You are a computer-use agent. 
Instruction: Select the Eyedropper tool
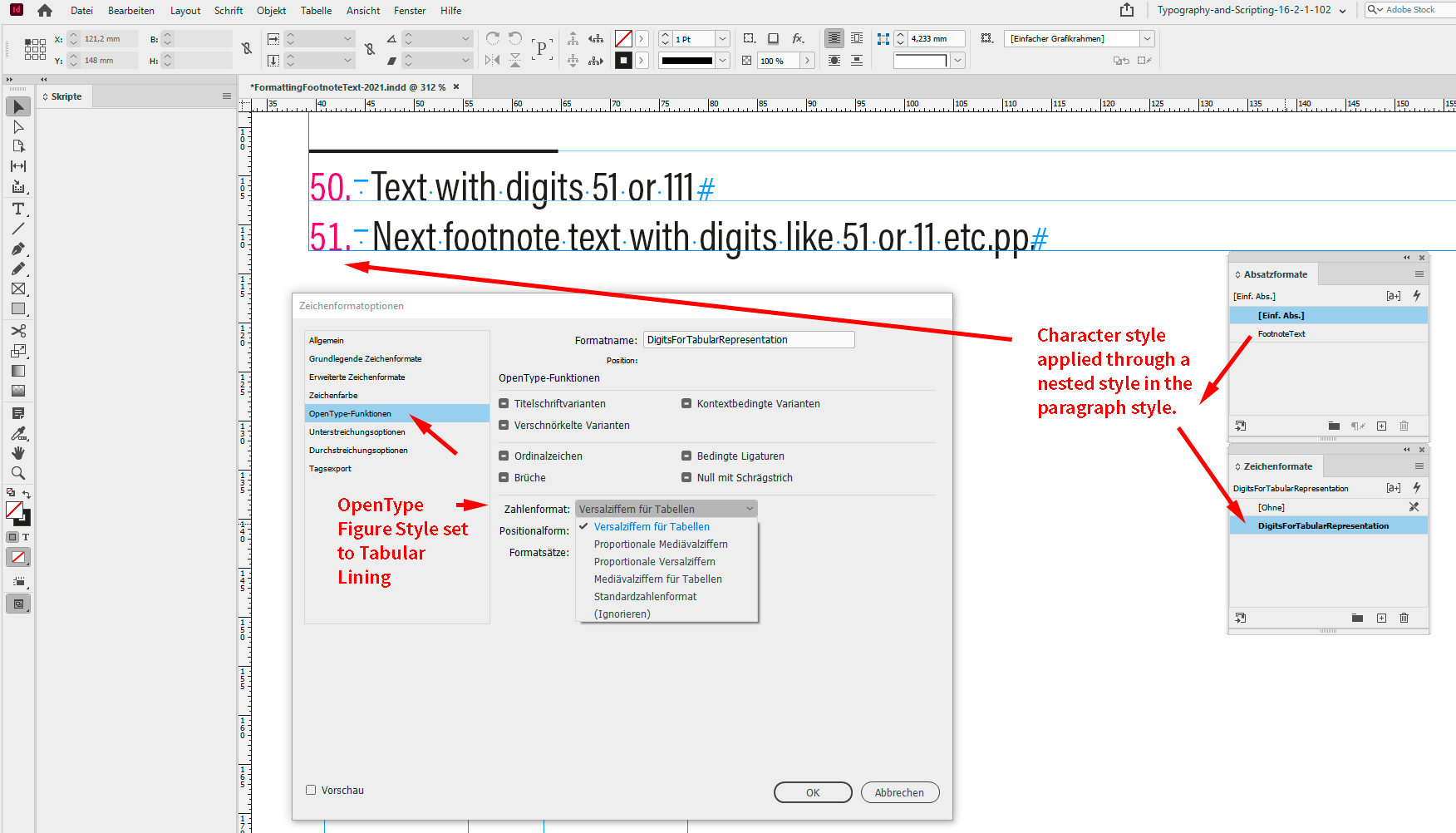pyautogui.click(x=18, y=433)
